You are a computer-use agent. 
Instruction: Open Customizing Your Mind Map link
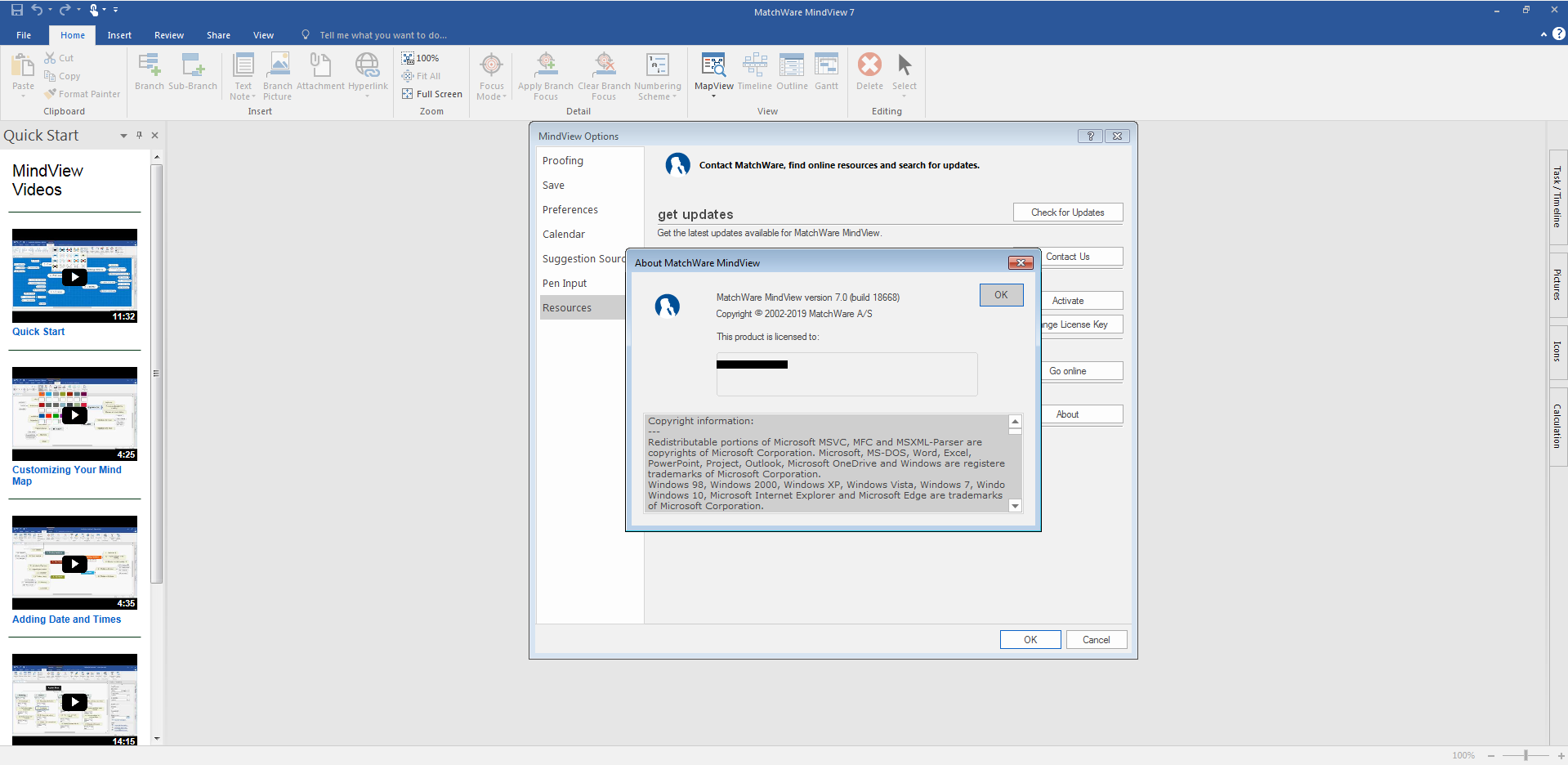pos(67,476)
